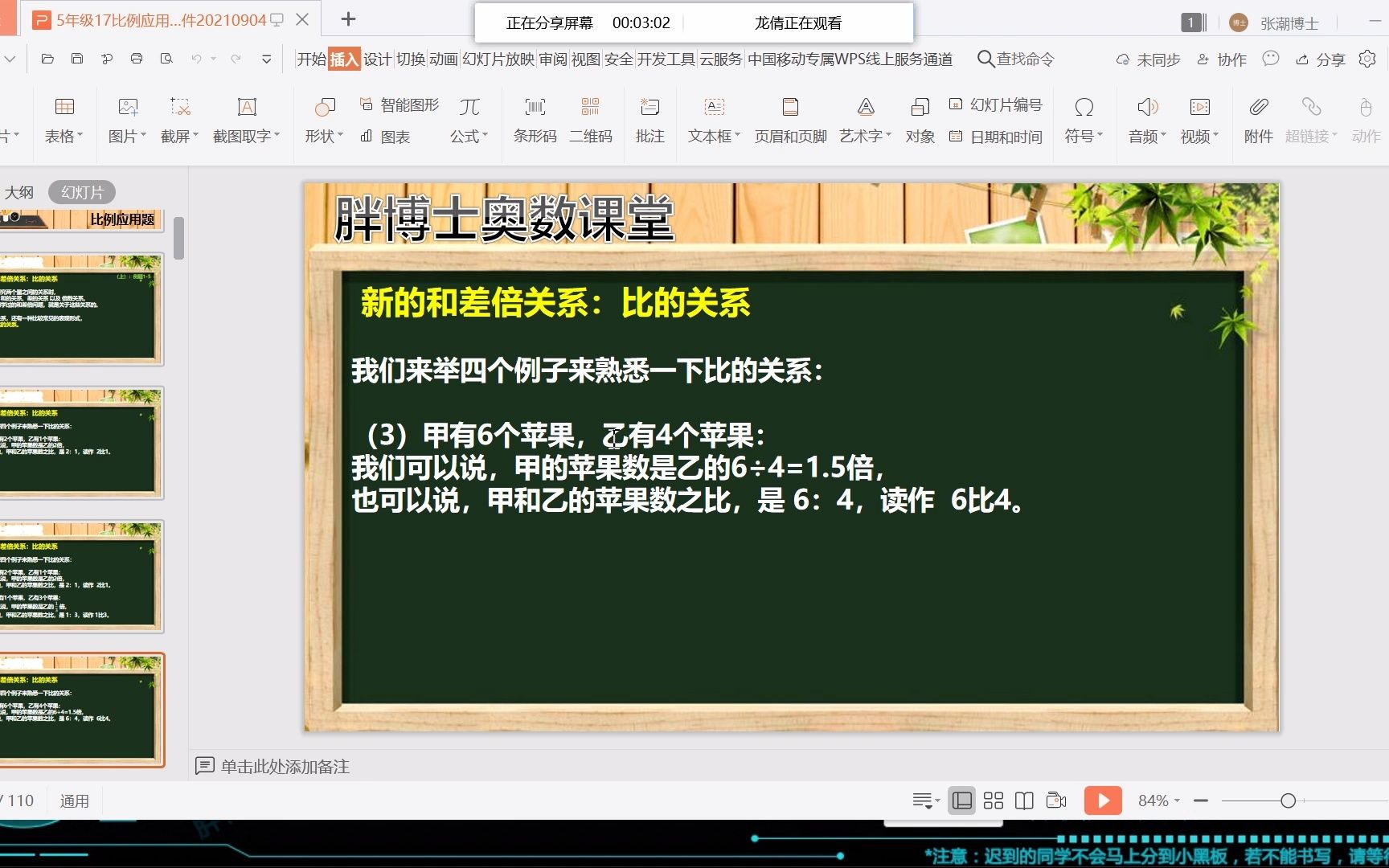Screen dimensions: 1389x868
Task: Insert a 文本框 text box
Action: [712, 119]
